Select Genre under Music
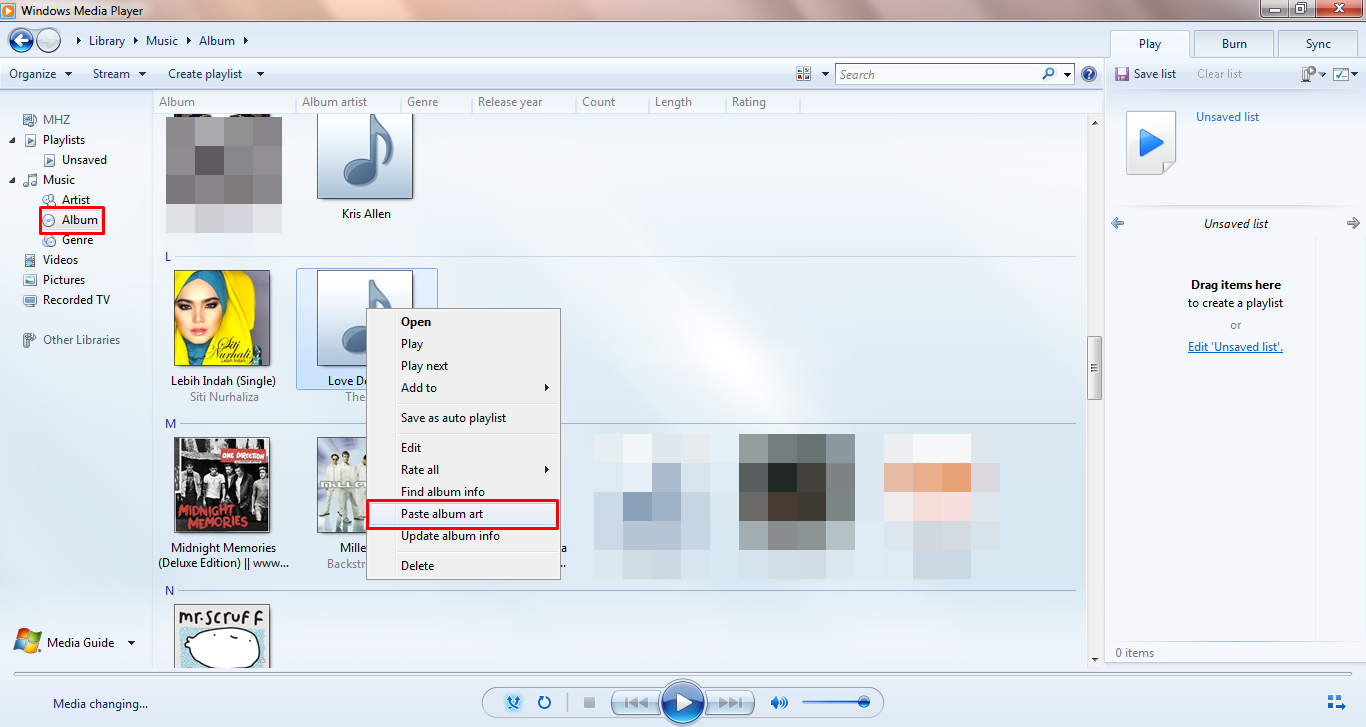This screenshot has height=727, width=1366. (x=77, y=240)
